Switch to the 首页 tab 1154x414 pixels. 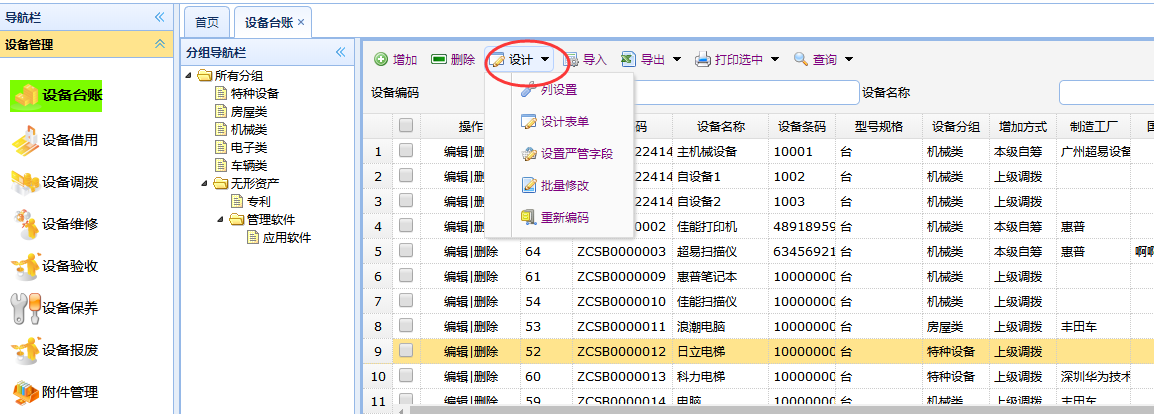pyautogui.click(x=207, y=22)
